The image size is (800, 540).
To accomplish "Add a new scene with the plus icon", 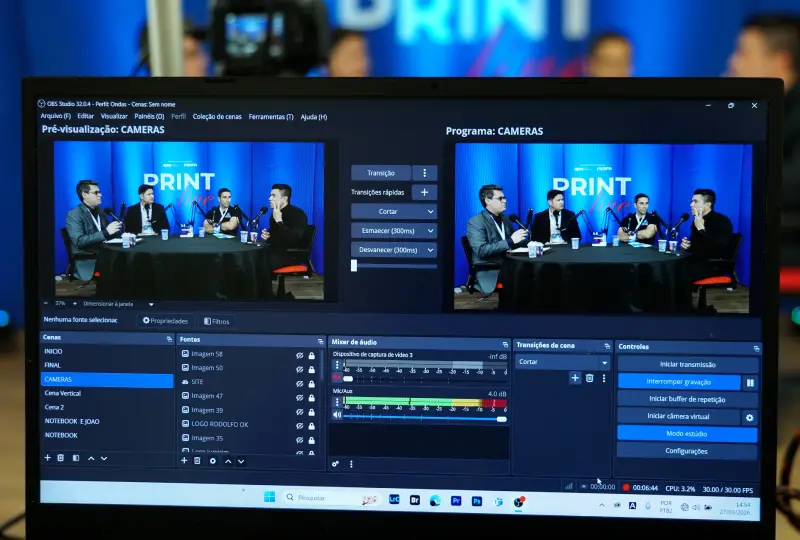I will pyautogui.click(x=47, y=458).
